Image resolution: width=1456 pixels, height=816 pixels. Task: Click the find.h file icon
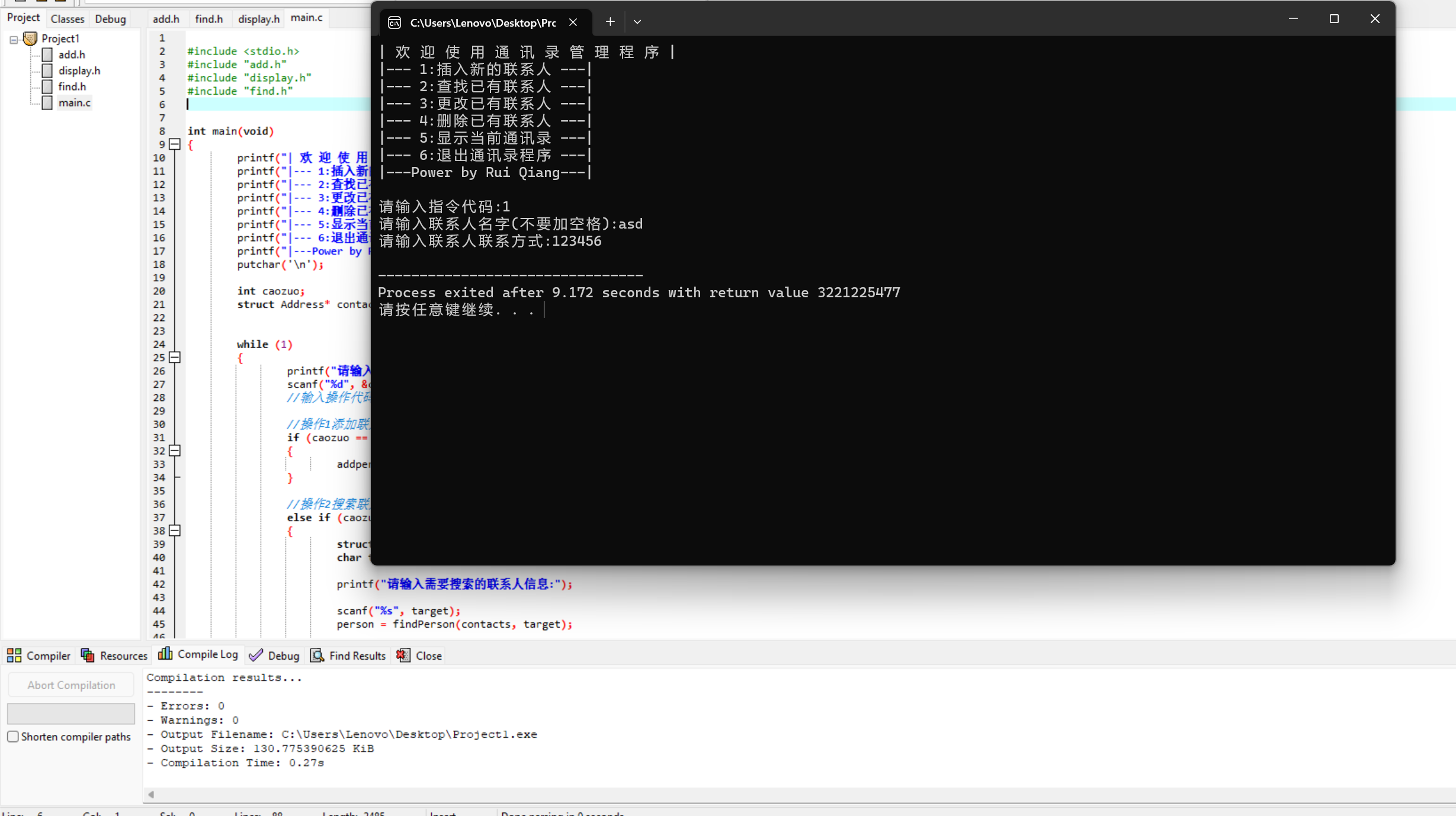pos(47,86)
